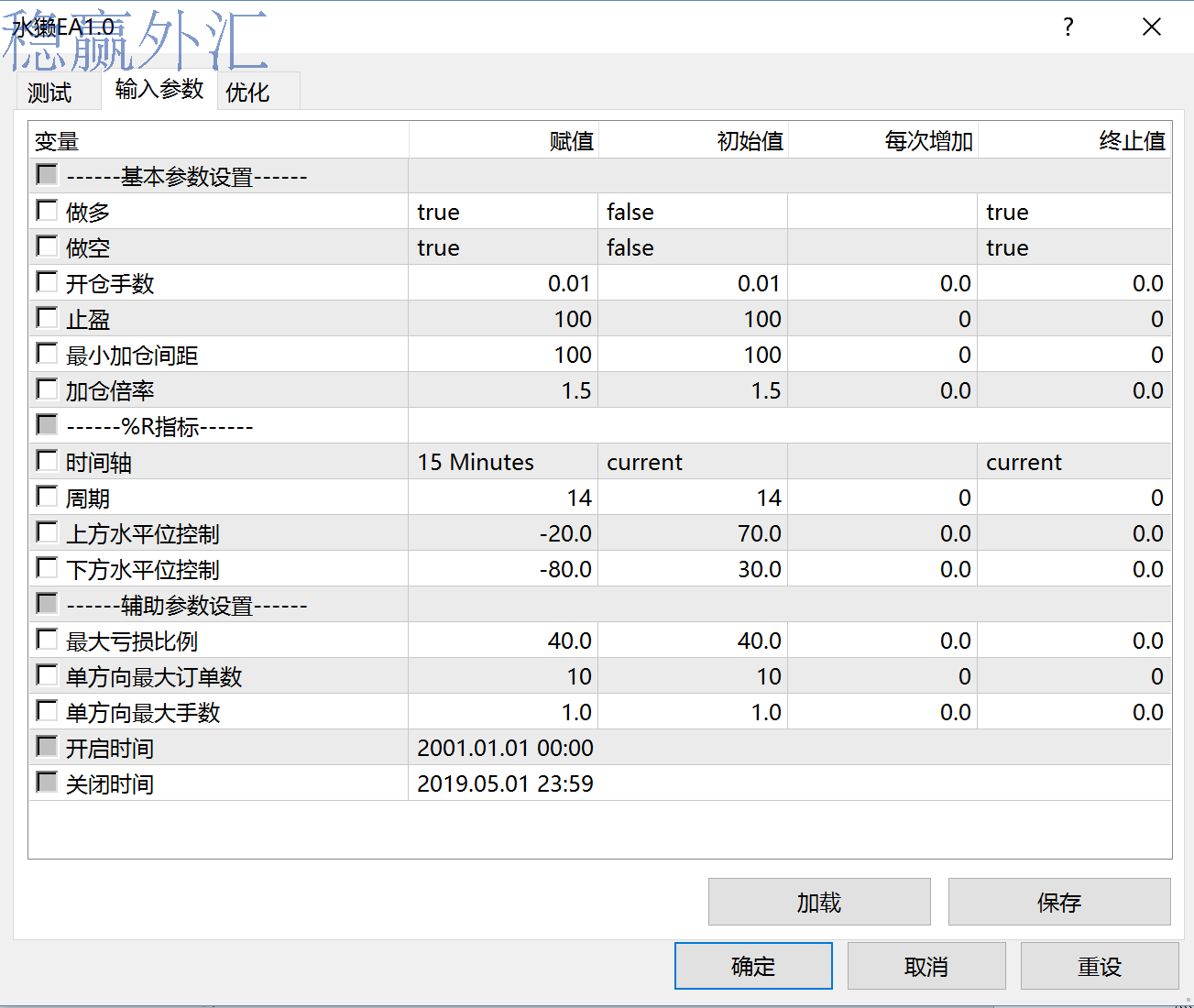Edit 开仓手数 assigned value 0.01

click(x=503, y=283)
